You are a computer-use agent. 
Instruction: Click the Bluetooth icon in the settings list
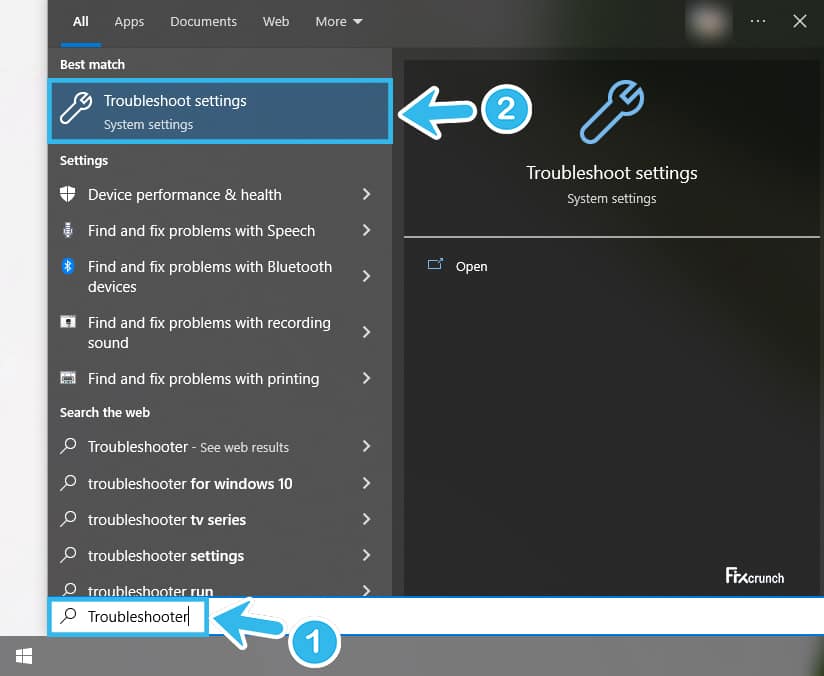pos(68,266)
